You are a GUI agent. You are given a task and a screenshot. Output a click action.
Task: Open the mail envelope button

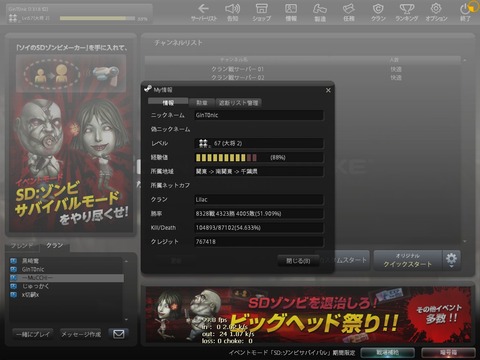(119, 334)
